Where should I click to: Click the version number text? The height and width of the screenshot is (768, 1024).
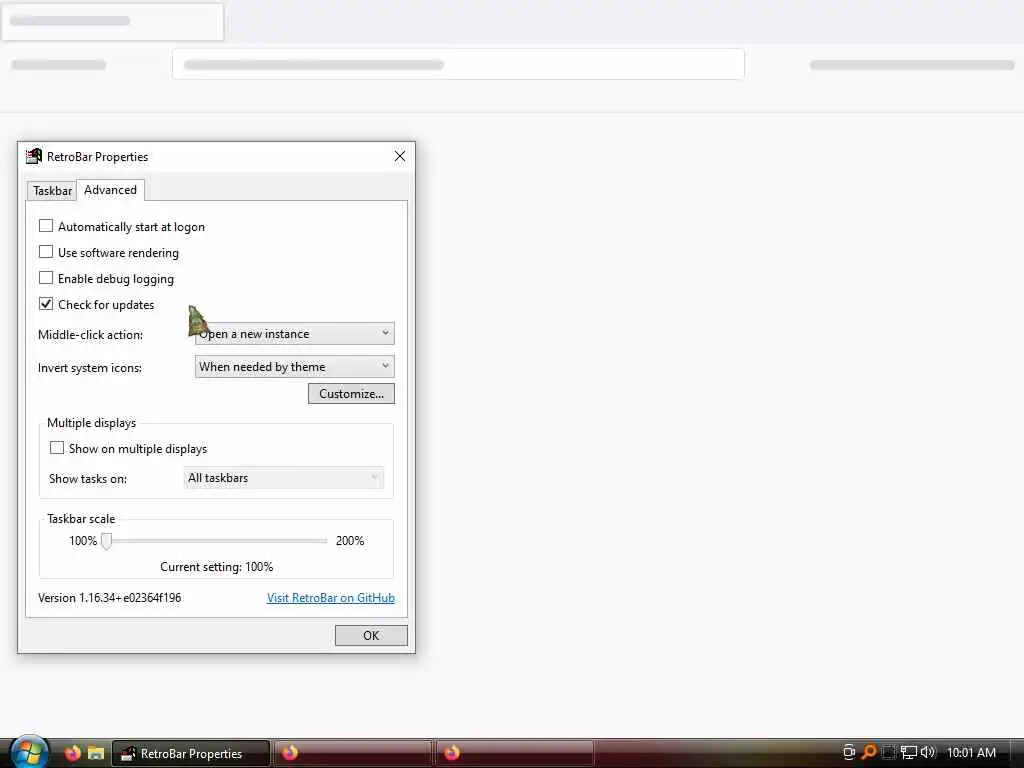pyautogui.click(x=110, y=598)
